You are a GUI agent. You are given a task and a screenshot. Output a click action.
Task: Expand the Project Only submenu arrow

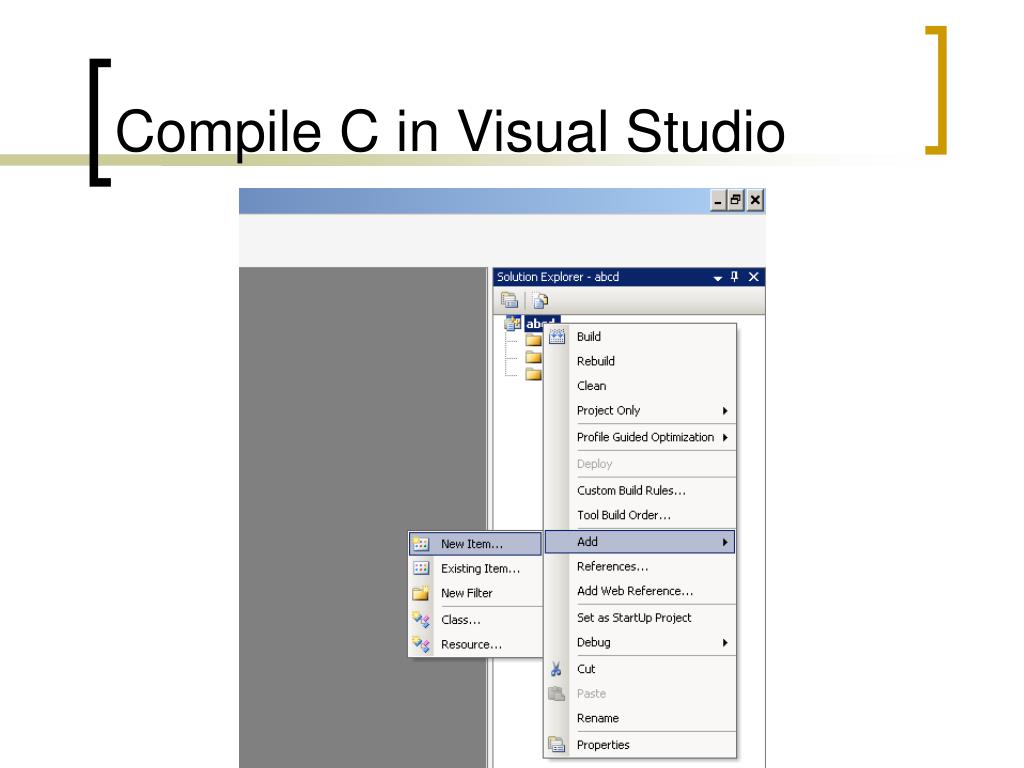click(x=725, y=411)
